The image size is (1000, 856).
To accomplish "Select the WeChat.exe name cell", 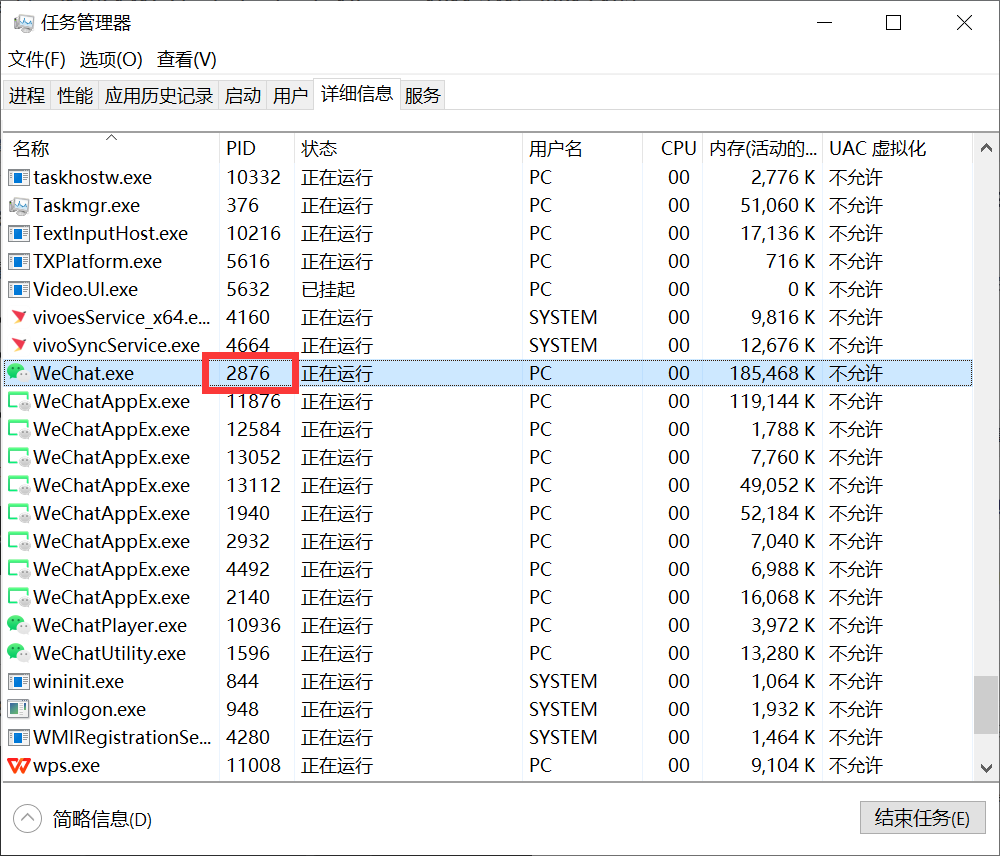I will 84,373.
